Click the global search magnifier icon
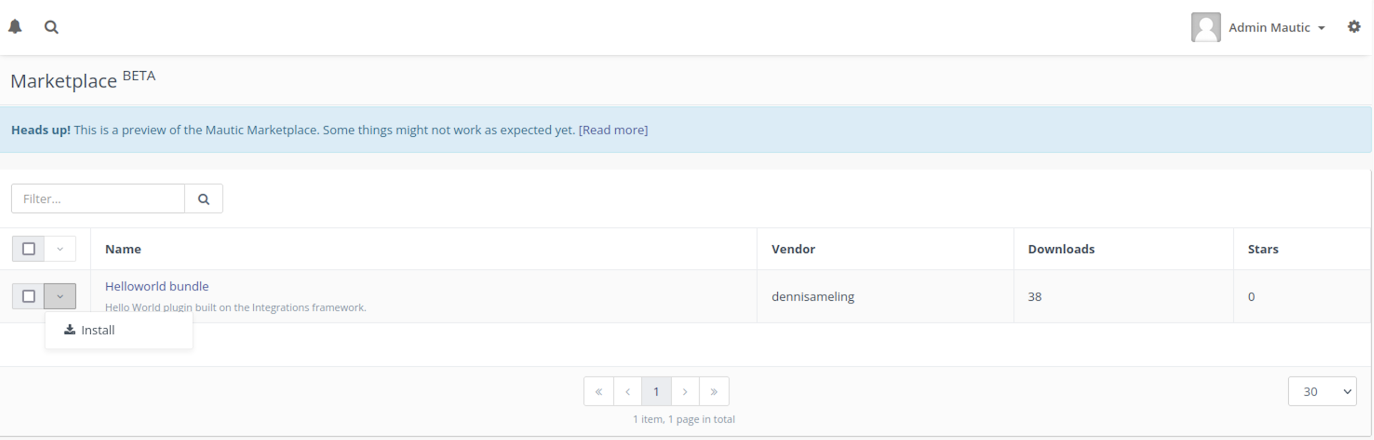 click(x=51, y=28)
